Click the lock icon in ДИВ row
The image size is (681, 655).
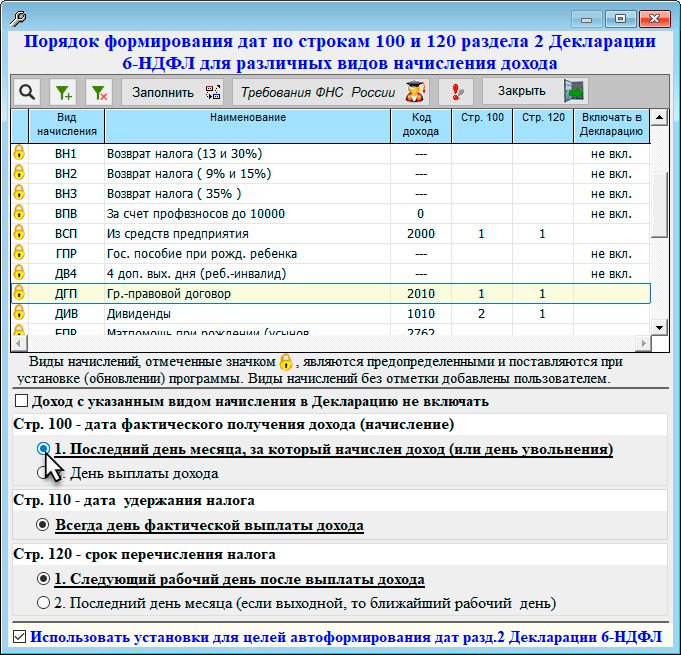(19, 313)
